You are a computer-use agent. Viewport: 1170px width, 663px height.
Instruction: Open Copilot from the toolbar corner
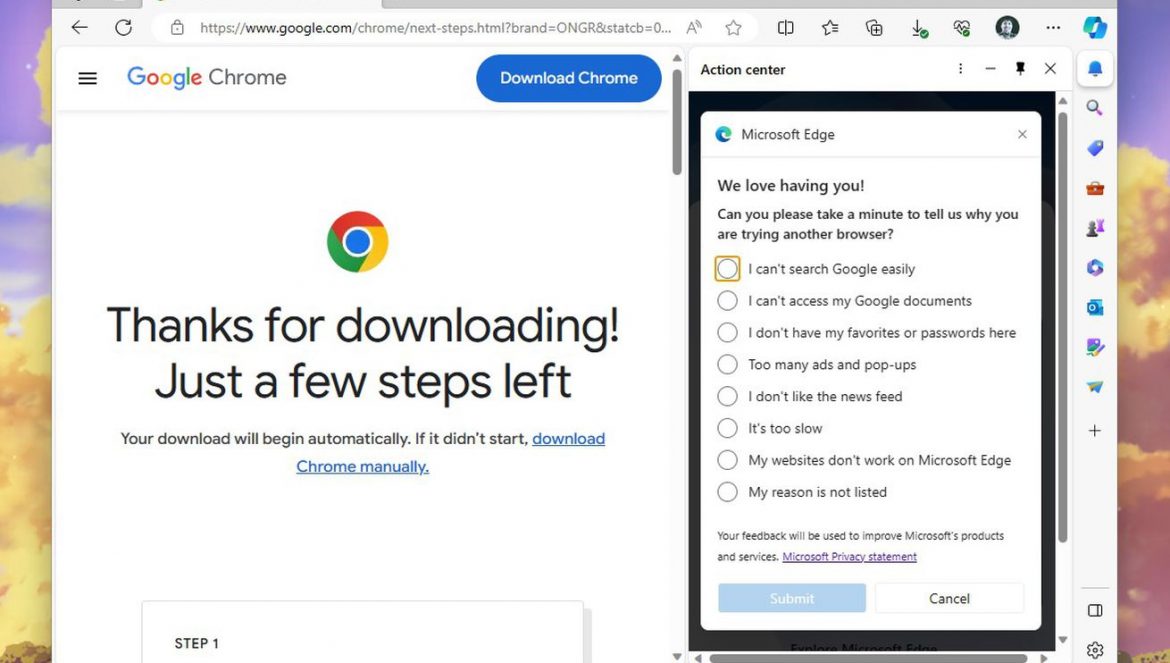pyautogui.click(x=1095, y=28)
